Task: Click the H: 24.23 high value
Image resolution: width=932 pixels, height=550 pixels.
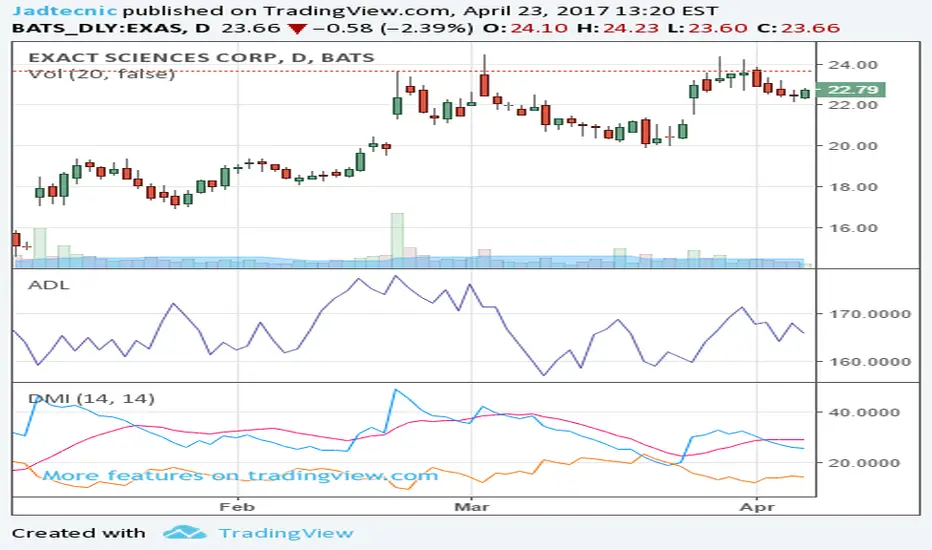Action: tap(618, 28)
